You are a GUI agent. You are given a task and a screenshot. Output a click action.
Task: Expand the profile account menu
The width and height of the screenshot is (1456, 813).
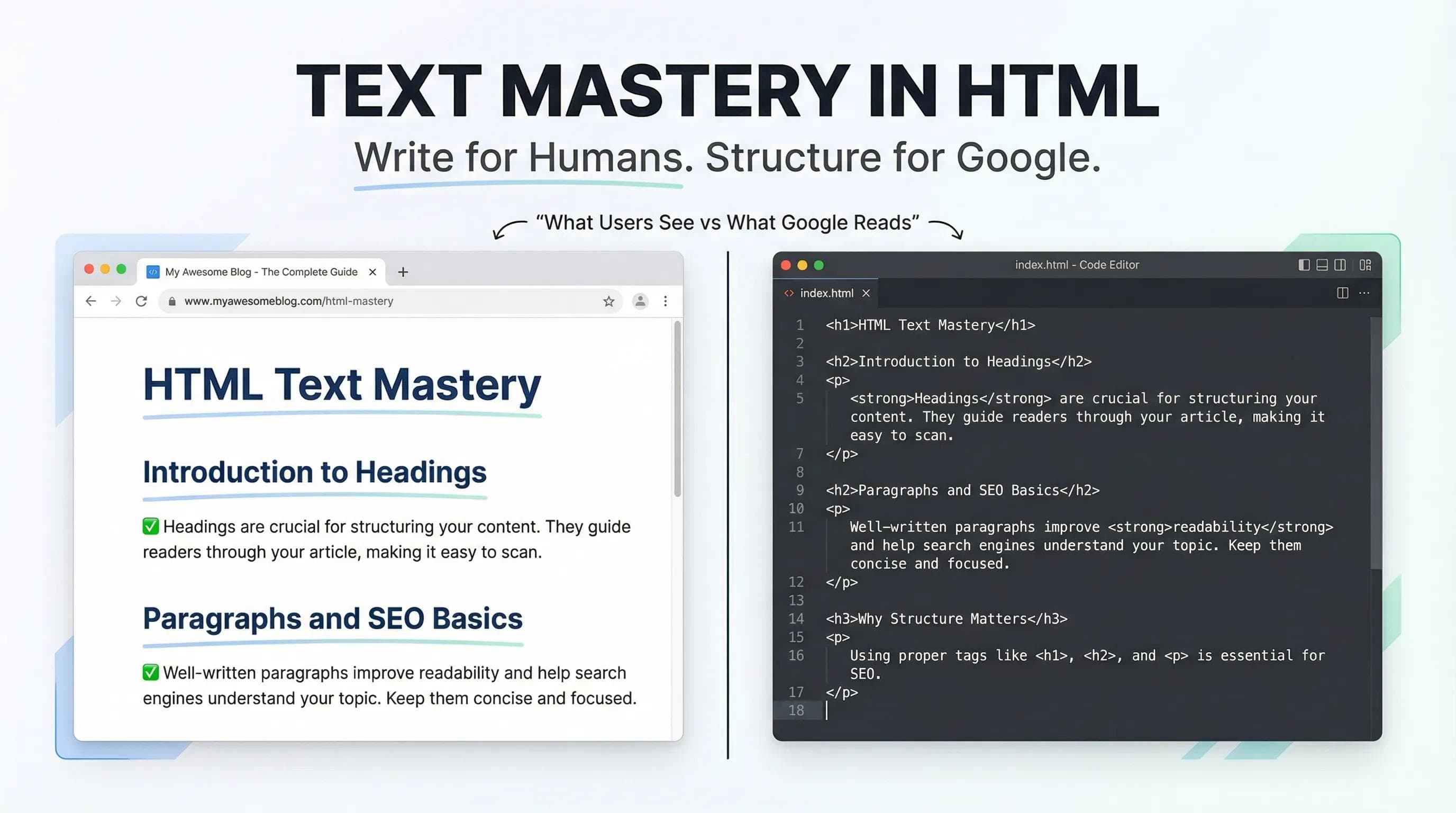coord(640,301)
